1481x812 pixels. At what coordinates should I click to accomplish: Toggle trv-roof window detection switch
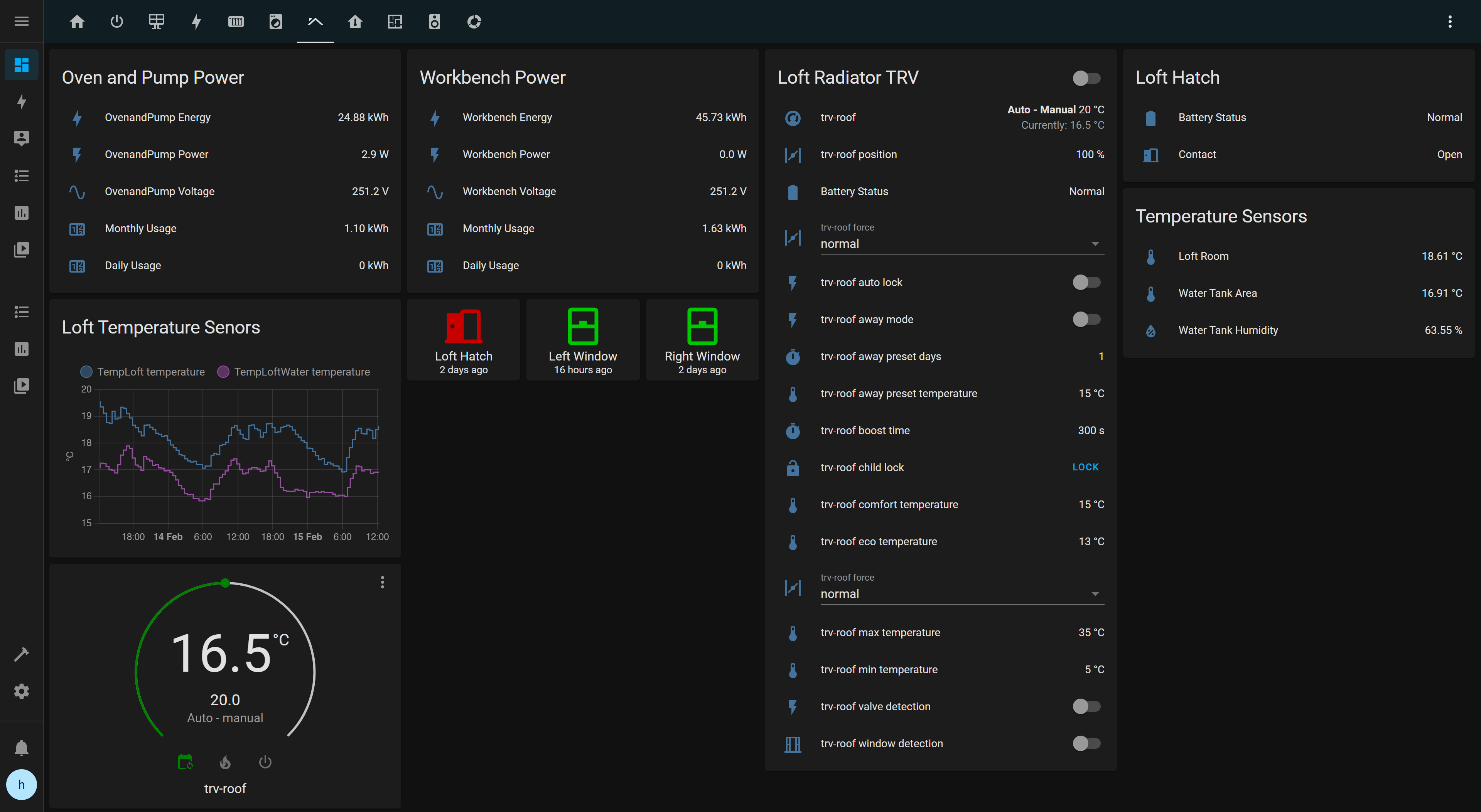pos(1086,743)
